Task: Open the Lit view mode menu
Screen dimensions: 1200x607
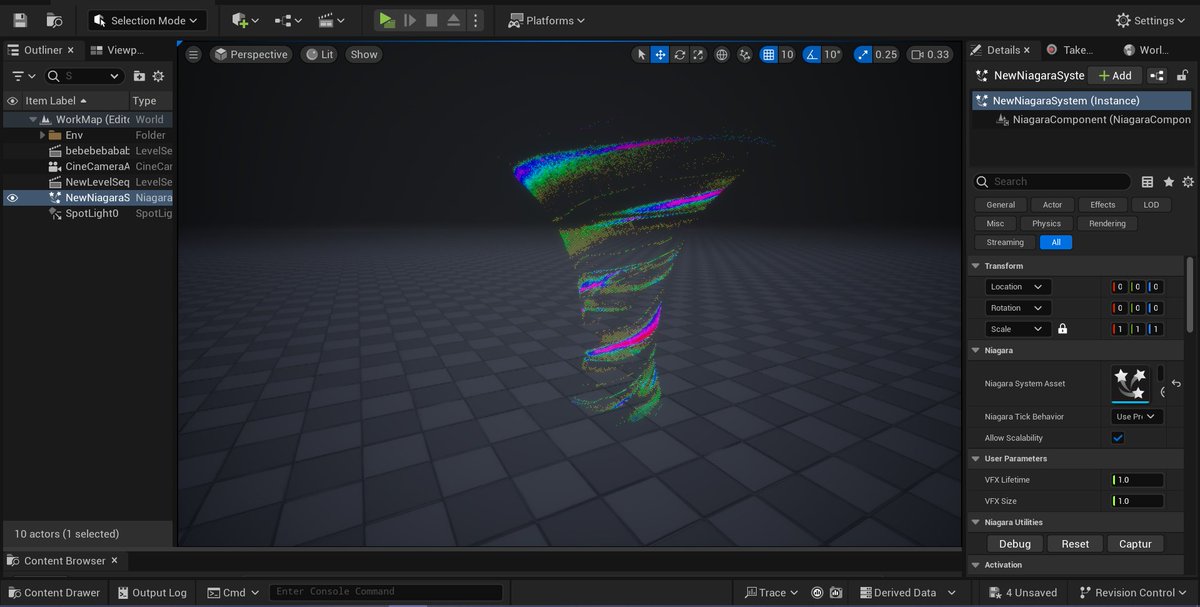Action: tap(320, 54)
